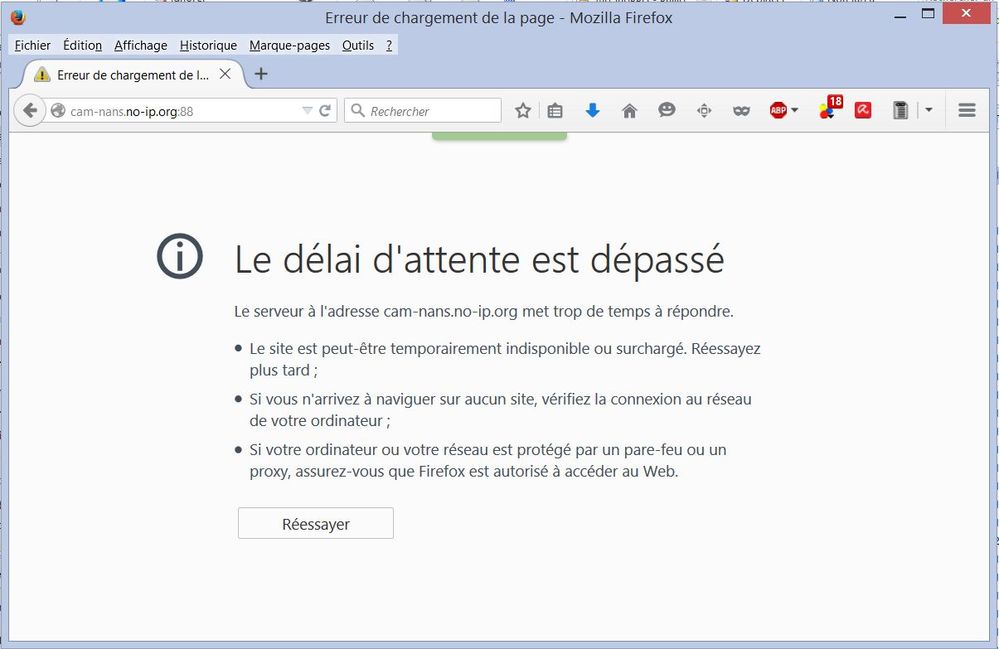Viewport: 999px width, 649px height.
Task: Open the Marque-pages menu
Action: pos(290,45)
